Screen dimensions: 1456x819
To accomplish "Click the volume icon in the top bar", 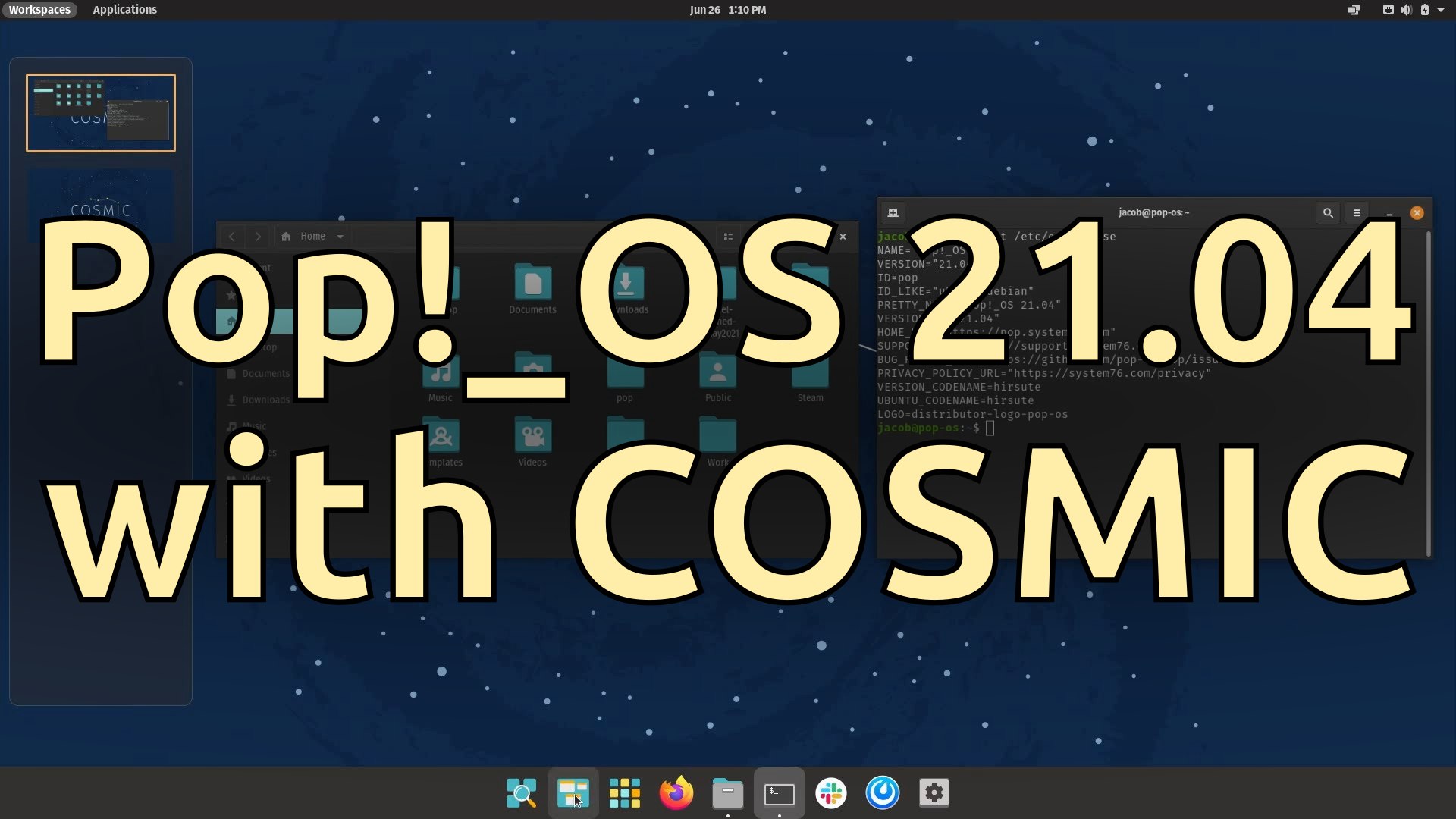I will point(1405,10).
